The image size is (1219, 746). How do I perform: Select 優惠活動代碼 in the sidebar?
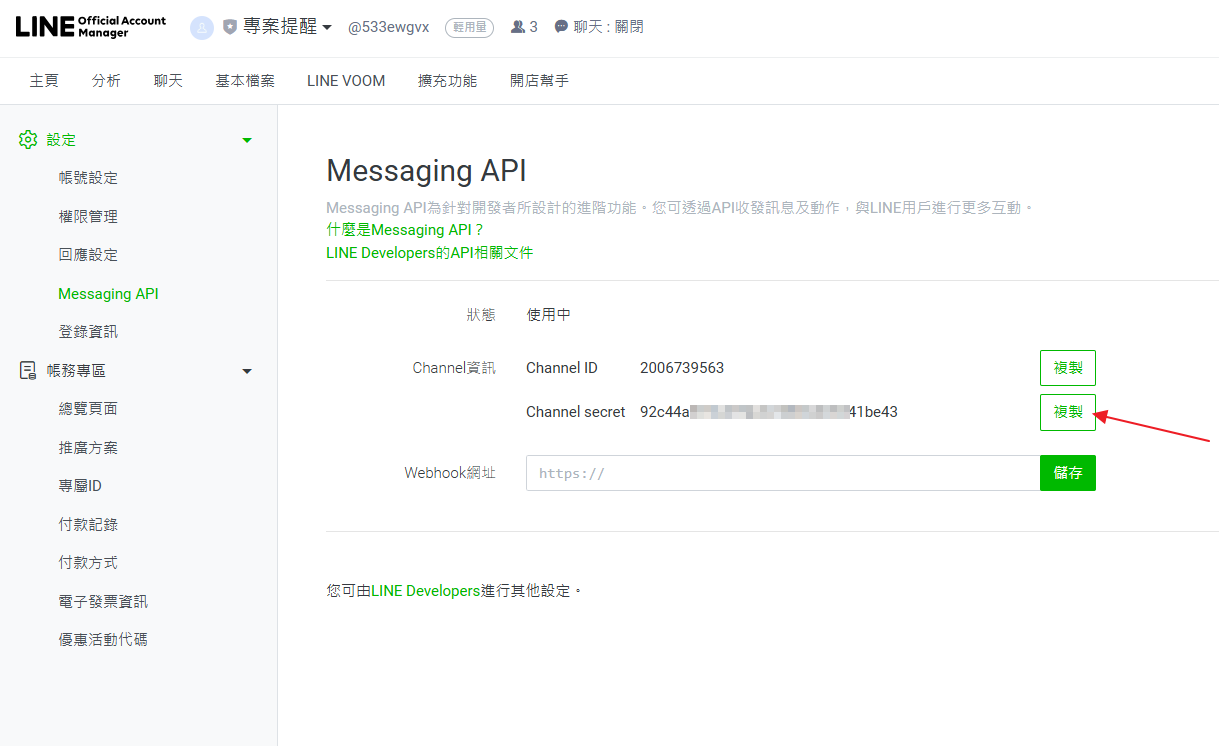point(103,640)
